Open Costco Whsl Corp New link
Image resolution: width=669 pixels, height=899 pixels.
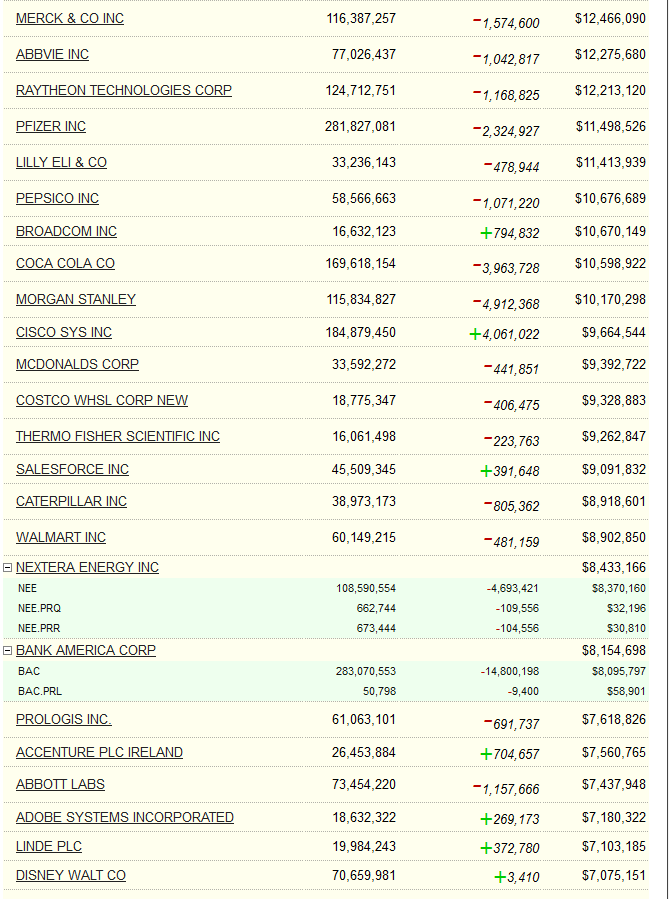[102, 401]
